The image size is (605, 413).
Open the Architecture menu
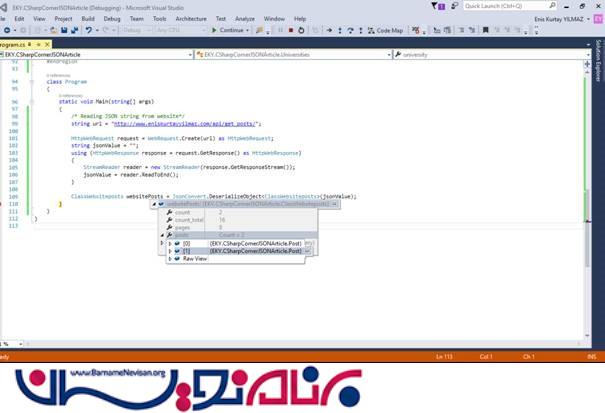[191, 18]
